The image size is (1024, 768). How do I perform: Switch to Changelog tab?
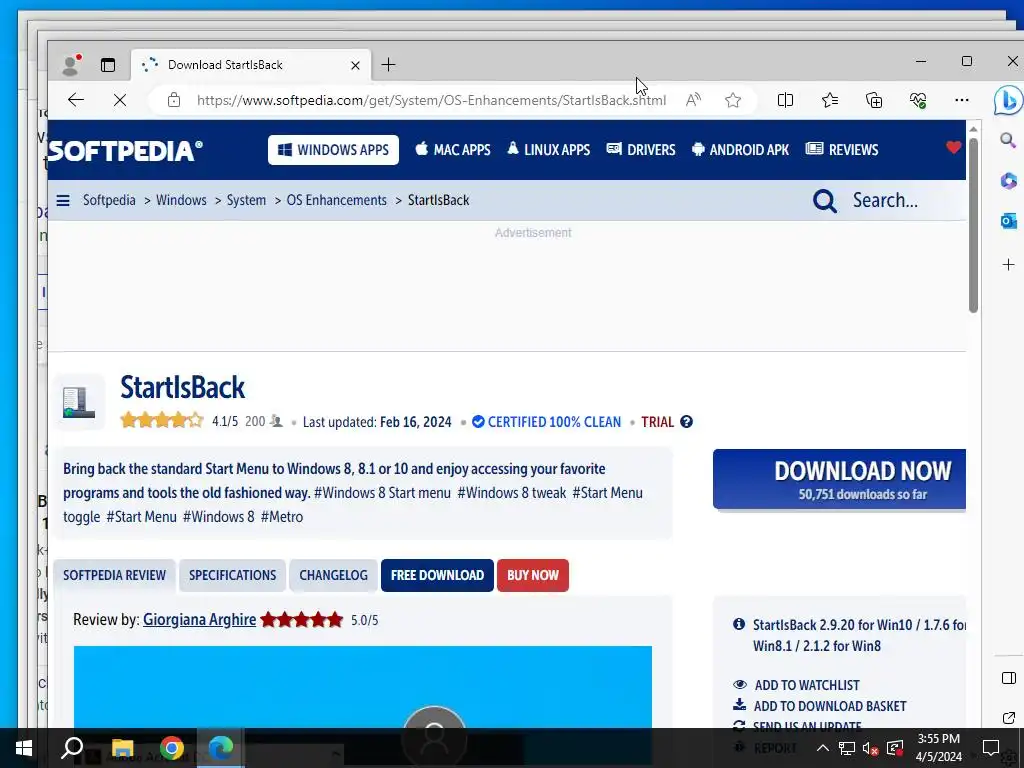pos(333,575)
